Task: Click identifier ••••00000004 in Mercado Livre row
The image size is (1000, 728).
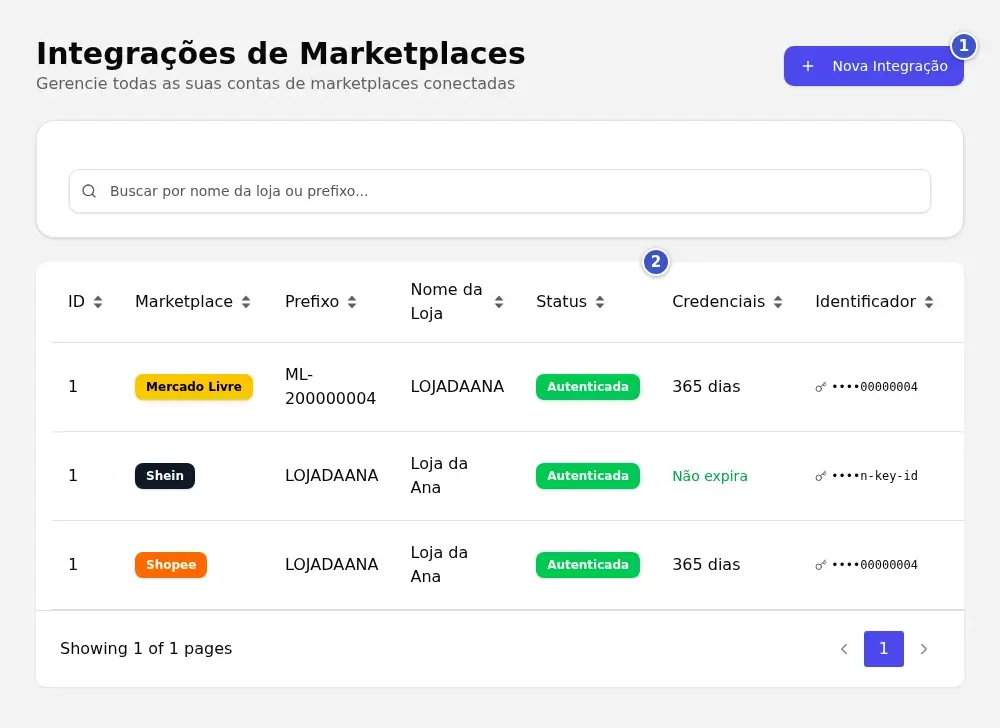Action: 875,387
